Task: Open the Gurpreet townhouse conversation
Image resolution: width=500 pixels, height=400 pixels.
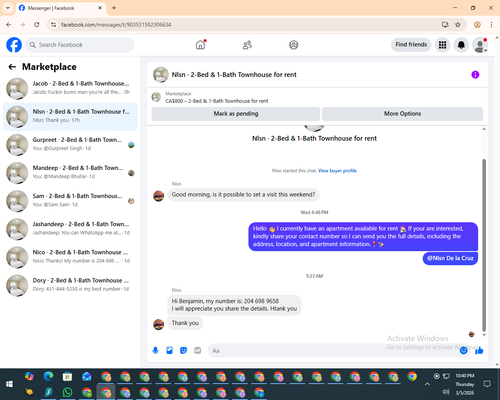Action: (70, 145)
